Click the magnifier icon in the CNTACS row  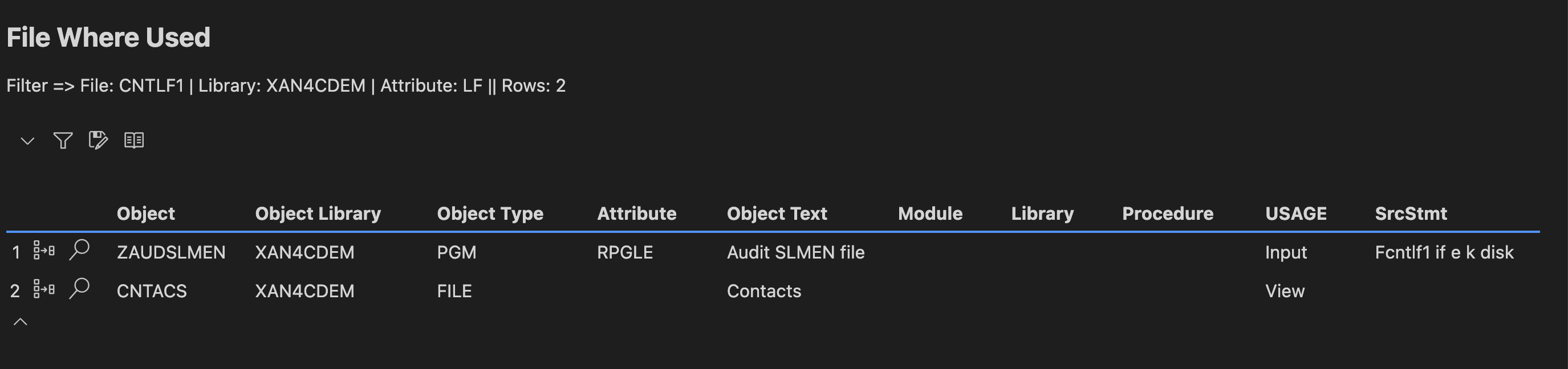click(79, 289)
